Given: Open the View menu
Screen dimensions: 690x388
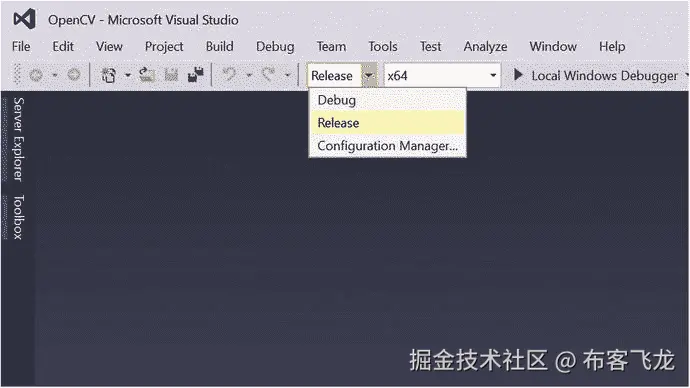Looking at the screenshot, I should click(109, 47).
